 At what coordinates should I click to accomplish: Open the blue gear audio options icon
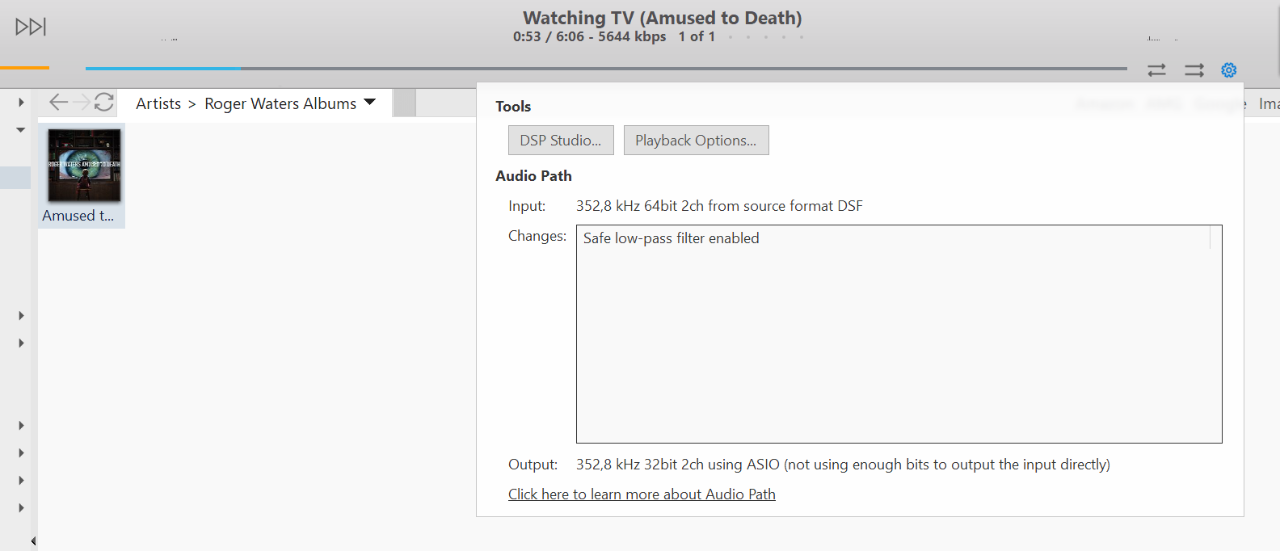[1229, 70]
